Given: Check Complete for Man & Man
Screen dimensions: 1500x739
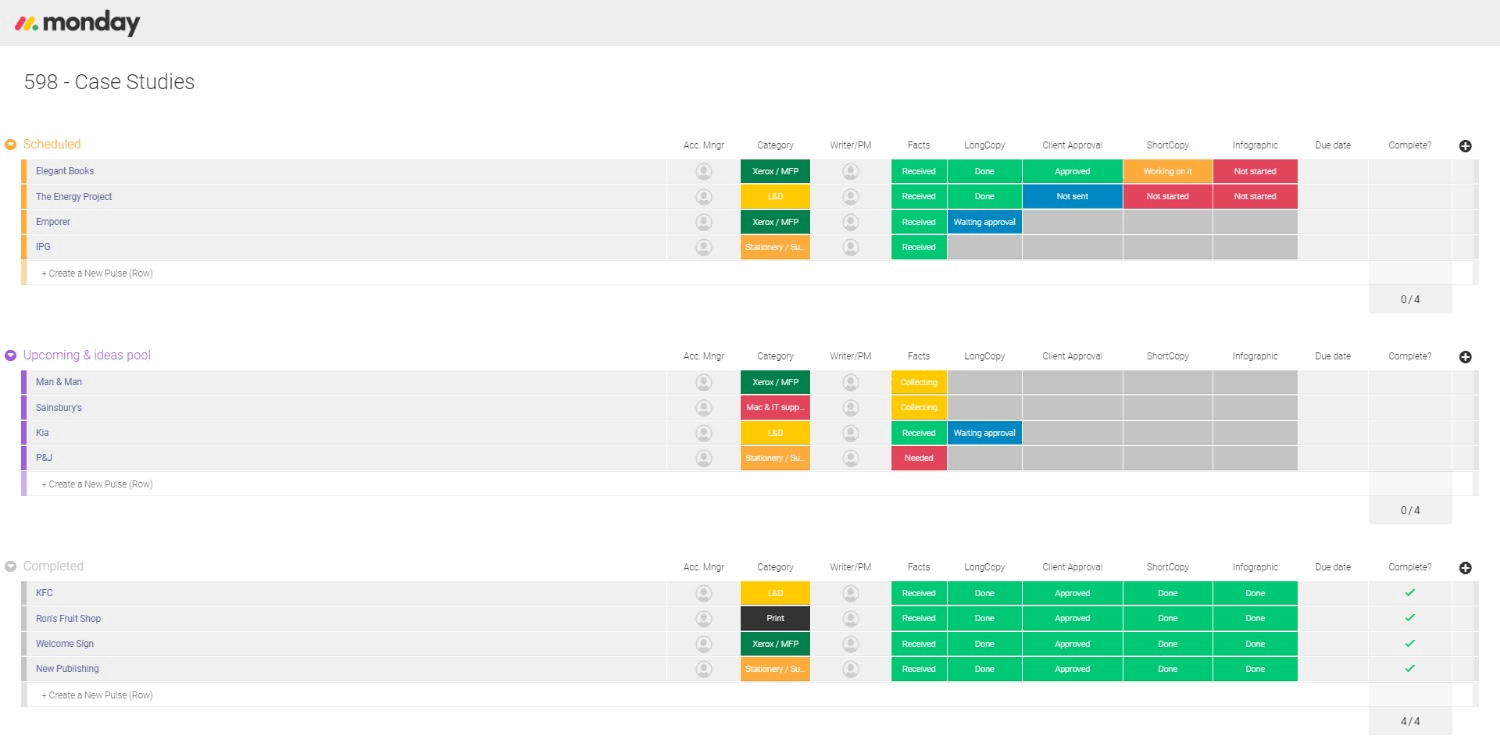Looking at the screenshot, I should [1410, 383].
